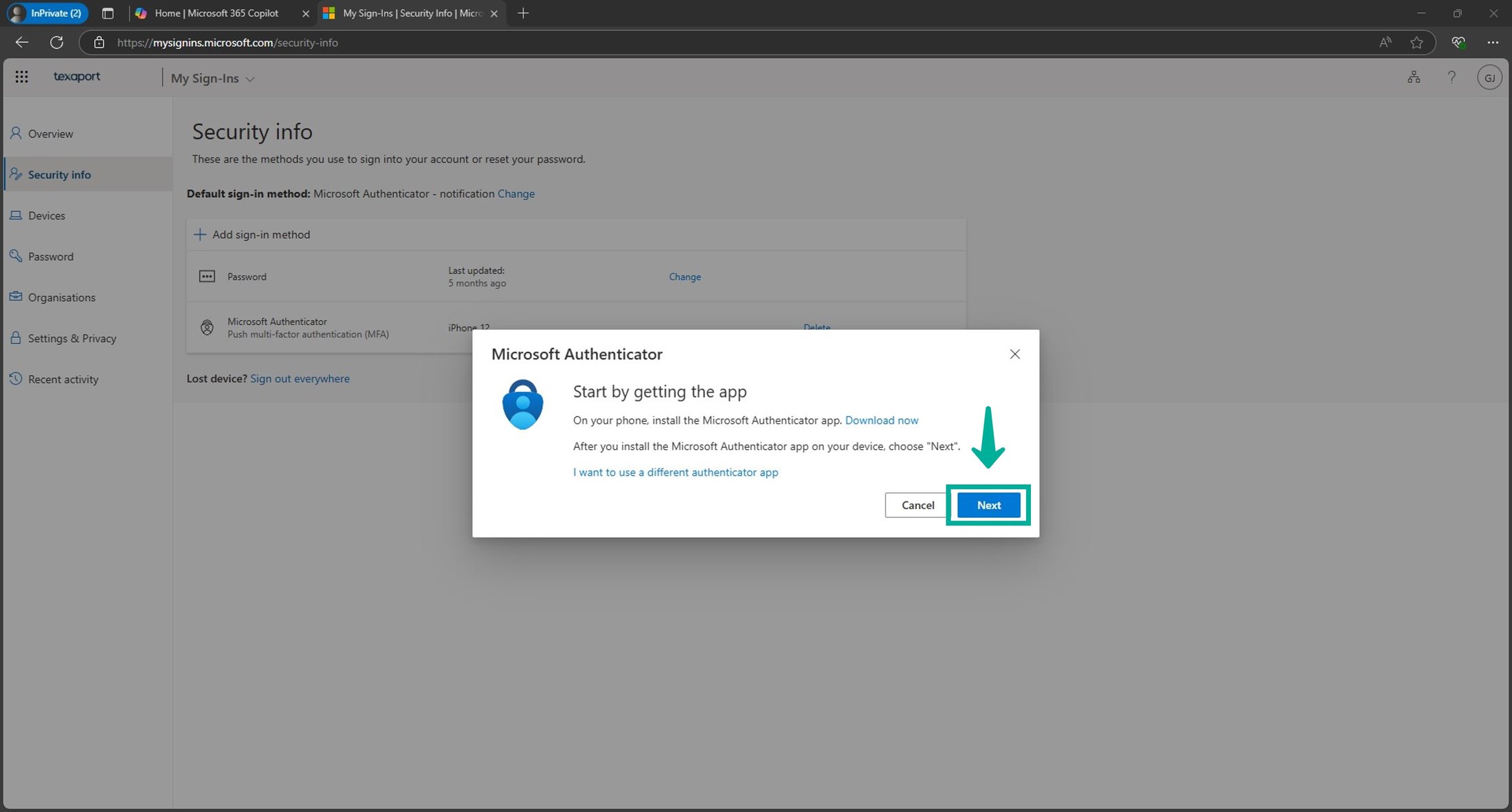Select 'I want to use a different authenticator app'
The image size is (1512, 812).
click(x=675, y=472)
